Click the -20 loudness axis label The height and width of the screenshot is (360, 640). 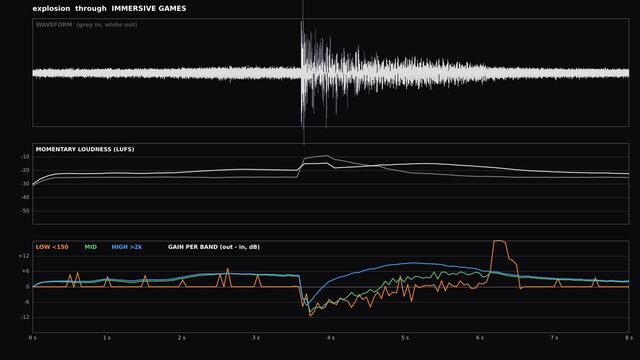(x=25, y=170)
